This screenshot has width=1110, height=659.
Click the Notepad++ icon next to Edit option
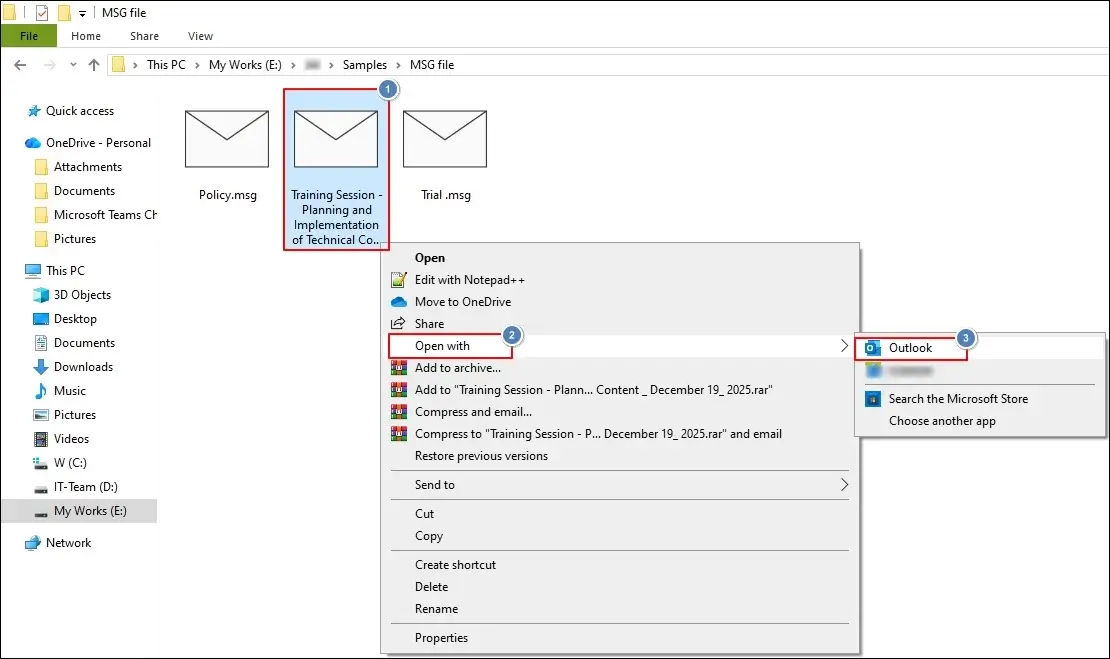397,279
